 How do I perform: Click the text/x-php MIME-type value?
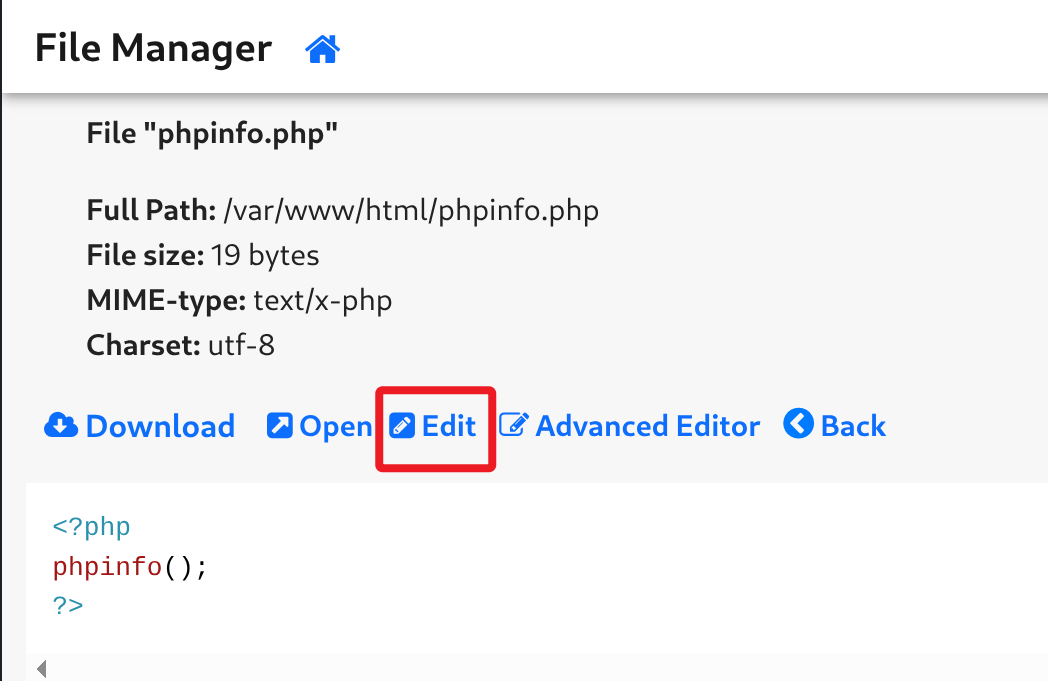pyautogui.click(x=323, y=300)
